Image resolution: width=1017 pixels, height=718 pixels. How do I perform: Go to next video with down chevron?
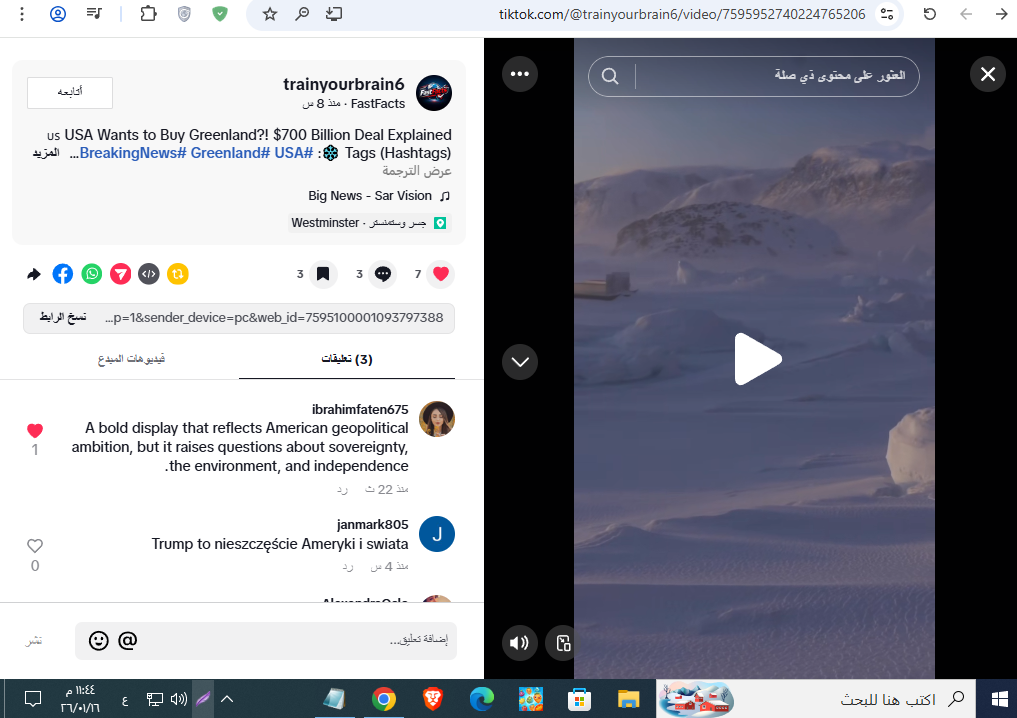520,362
